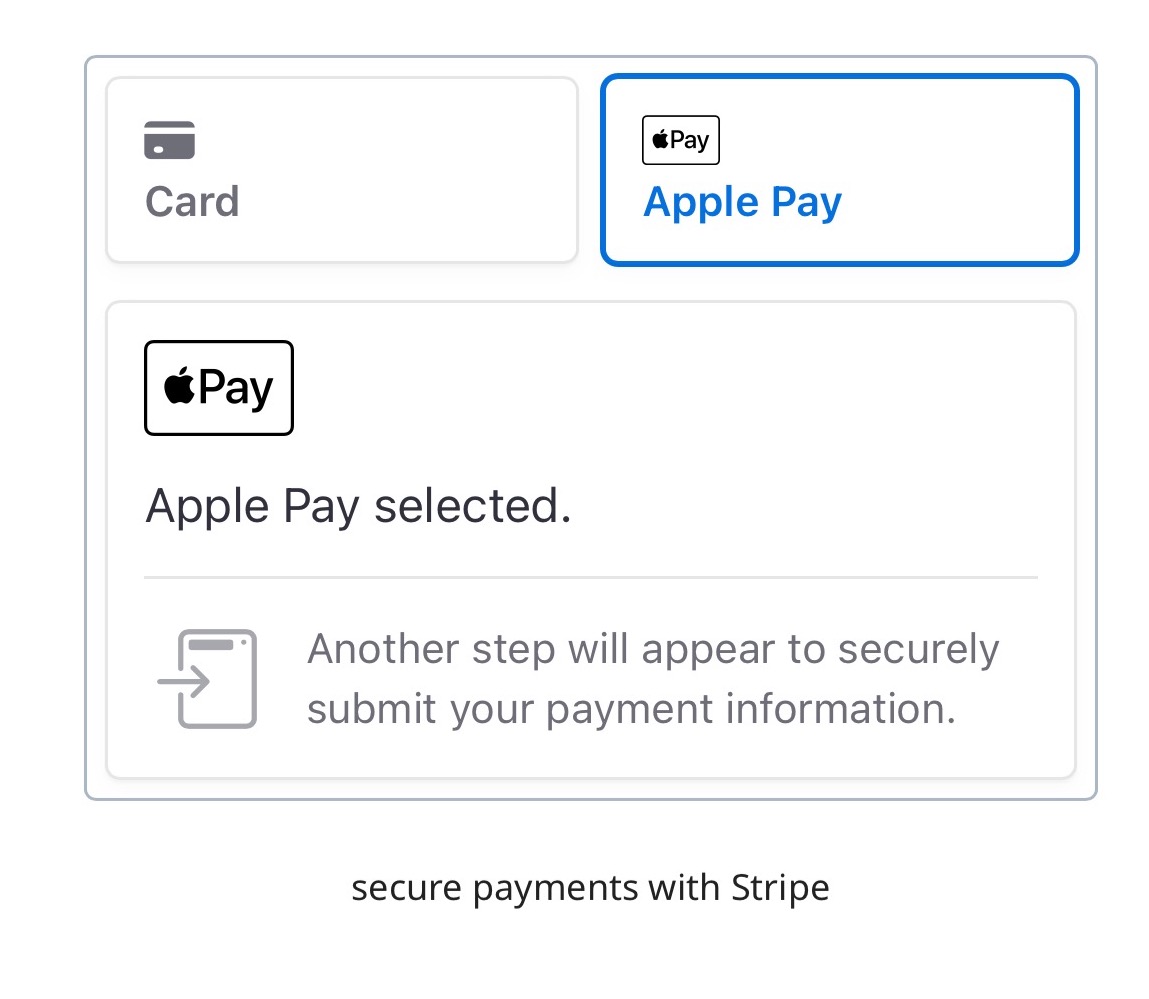Click empty area of Apple Pay tab

pos(953,169)
